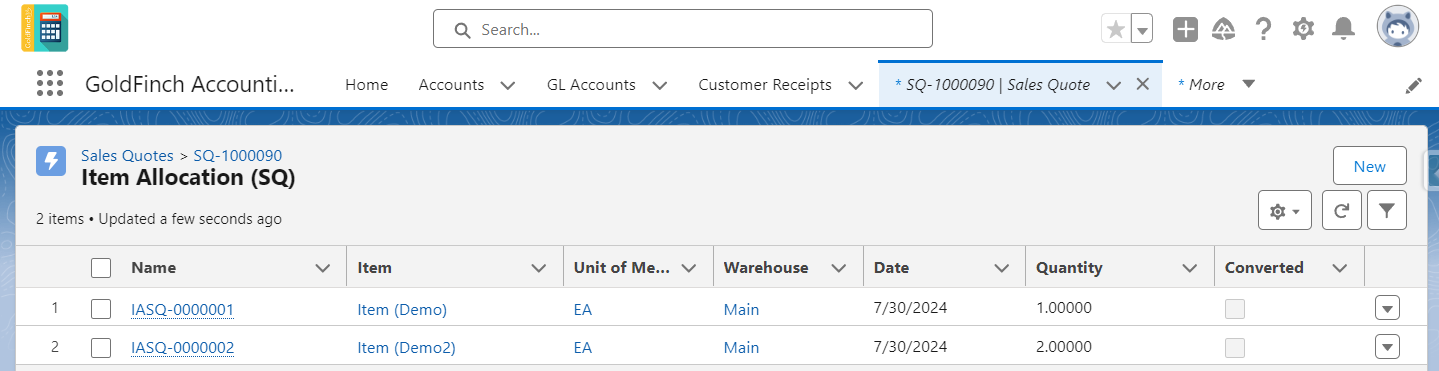Go to the Home tab
The width and height of the screenshot is (1439, 371).
pos(366,85)
